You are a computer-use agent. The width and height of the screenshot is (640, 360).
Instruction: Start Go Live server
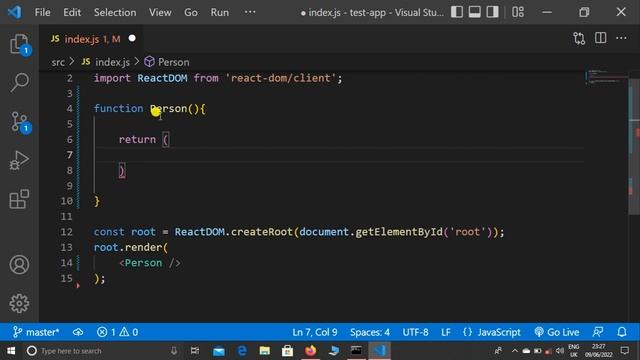[557, 332]
